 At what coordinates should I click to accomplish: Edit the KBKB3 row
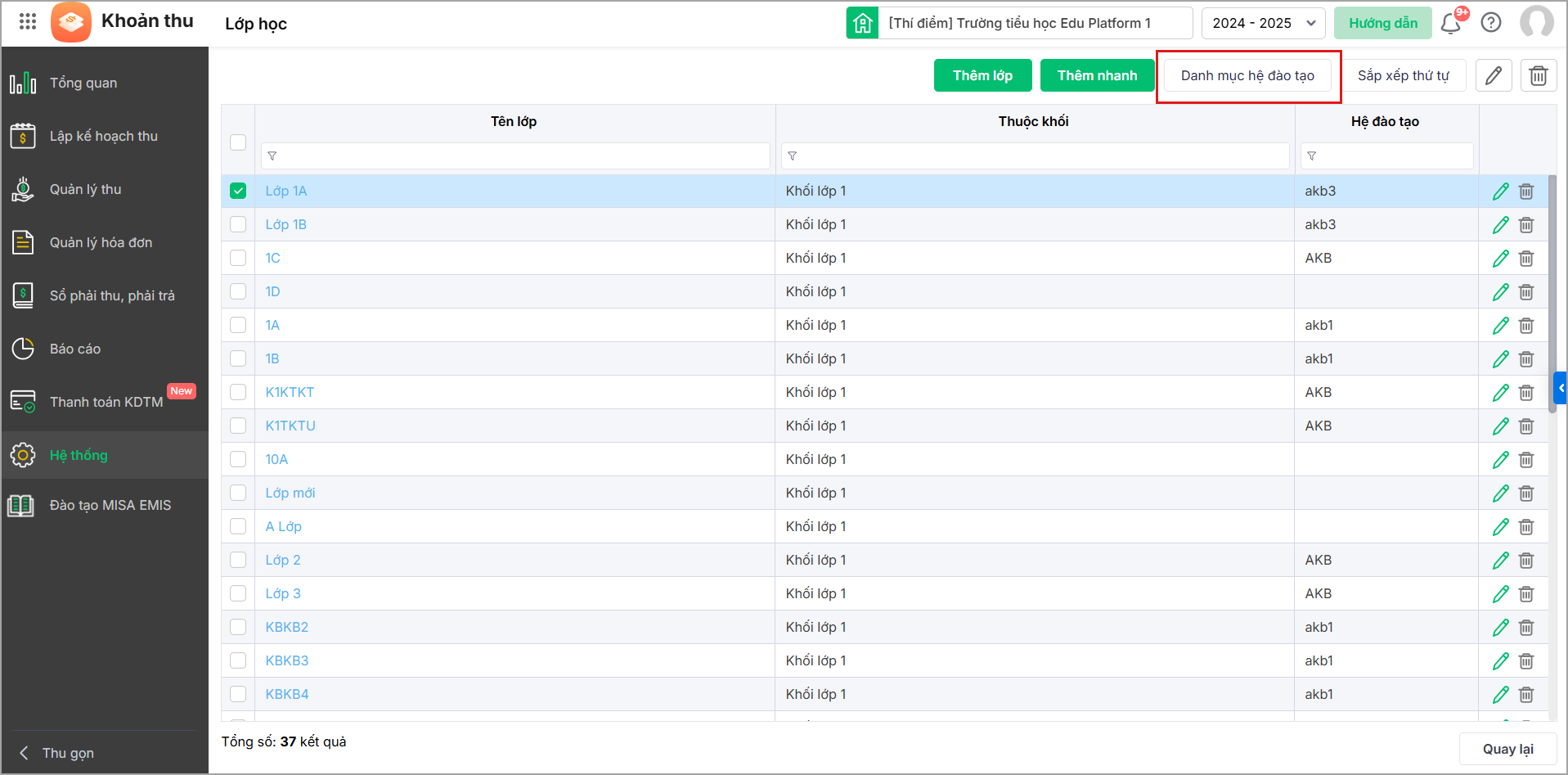1501,661
